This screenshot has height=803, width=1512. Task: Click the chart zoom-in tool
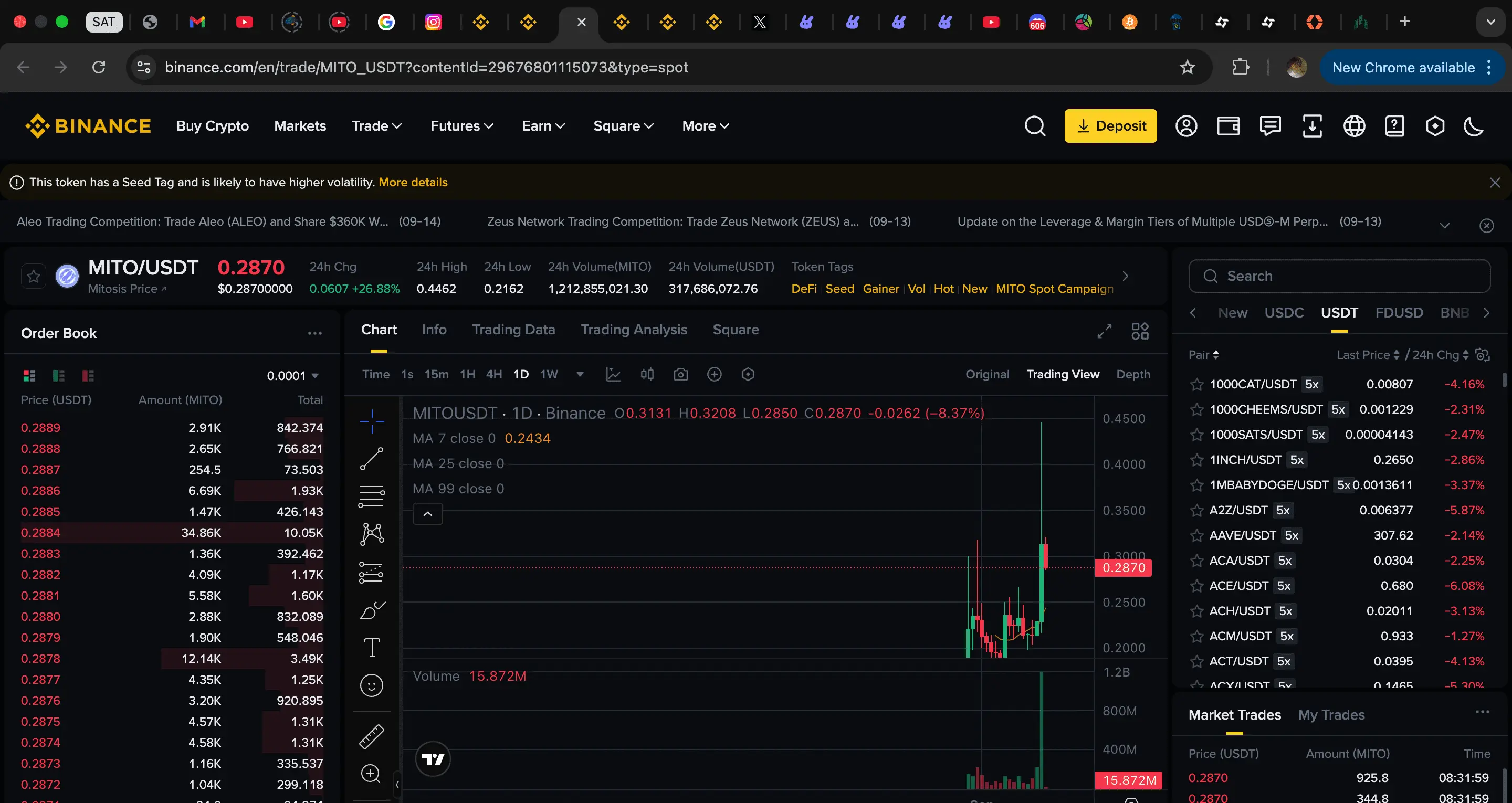coord(371,774)
